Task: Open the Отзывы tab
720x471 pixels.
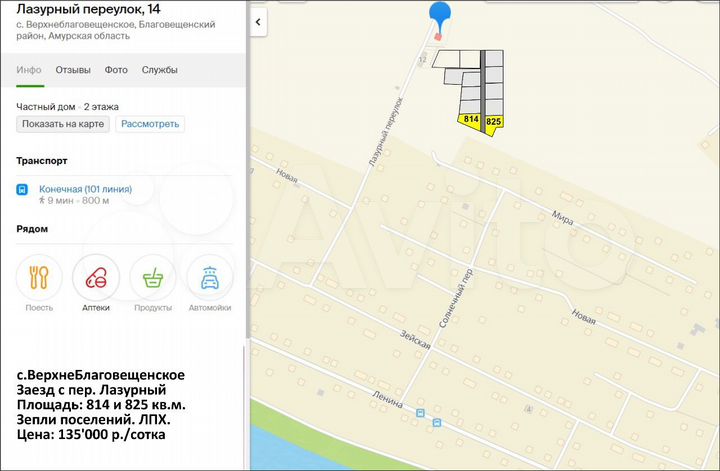Action: pyautogui.click(x=73, y=70)
